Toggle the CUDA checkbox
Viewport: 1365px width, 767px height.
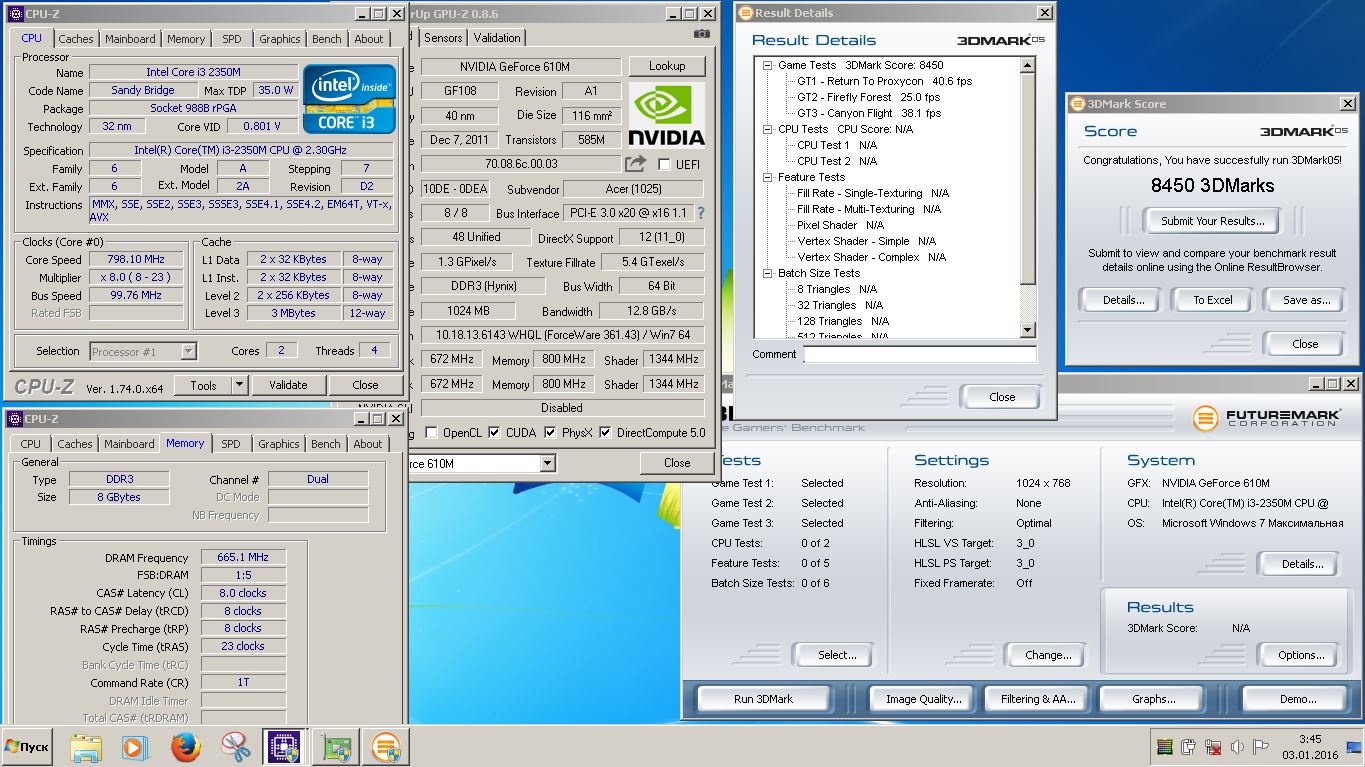[x=495, y=433]
